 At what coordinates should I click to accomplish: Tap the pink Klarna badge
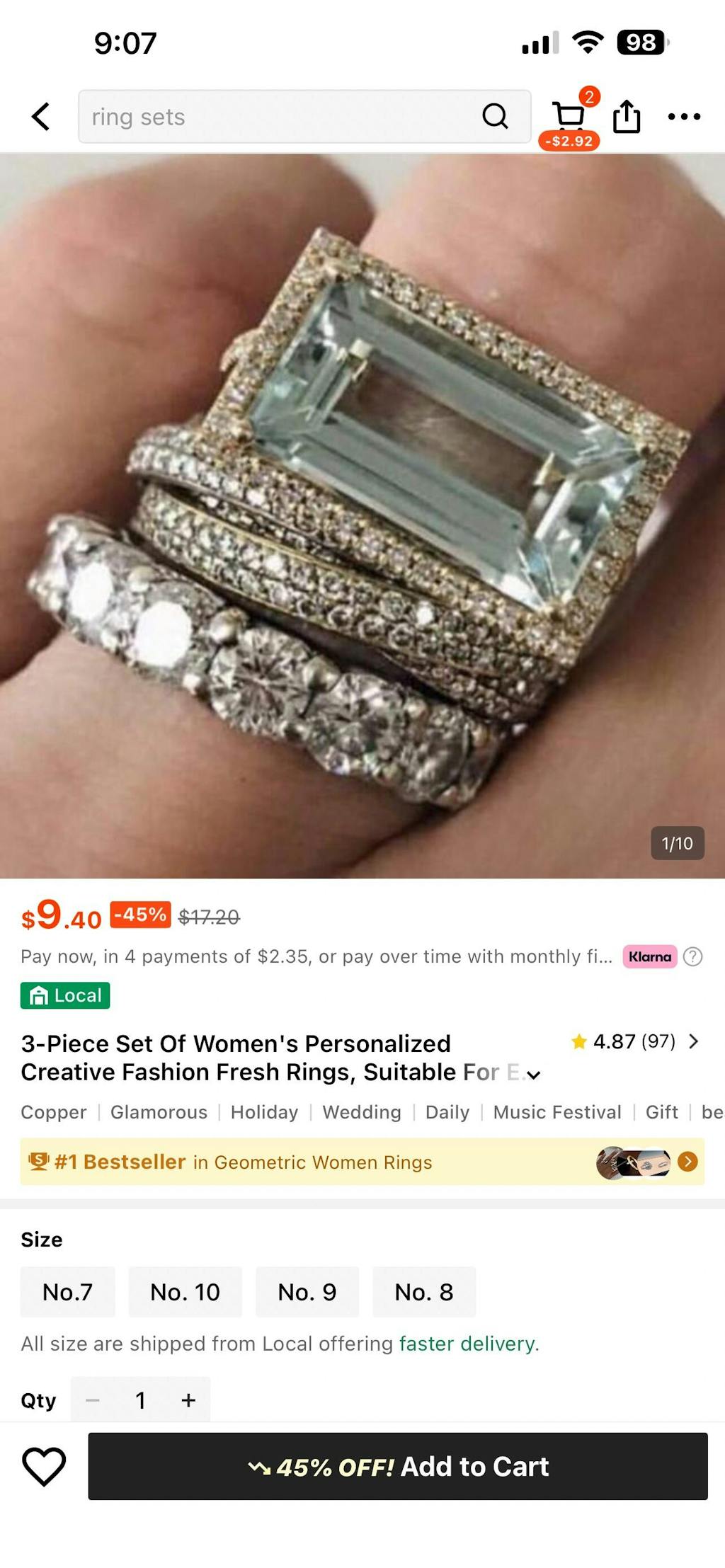coord(650,956)
